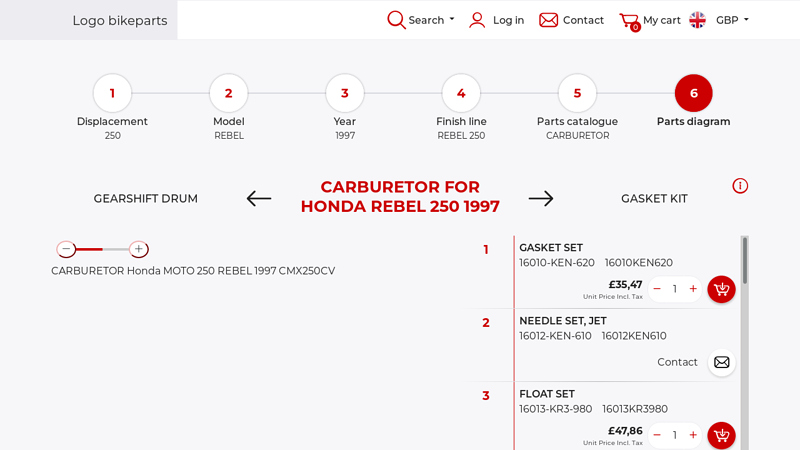Open the Log in link
The image size is (800, 450).
click(508, 20)
